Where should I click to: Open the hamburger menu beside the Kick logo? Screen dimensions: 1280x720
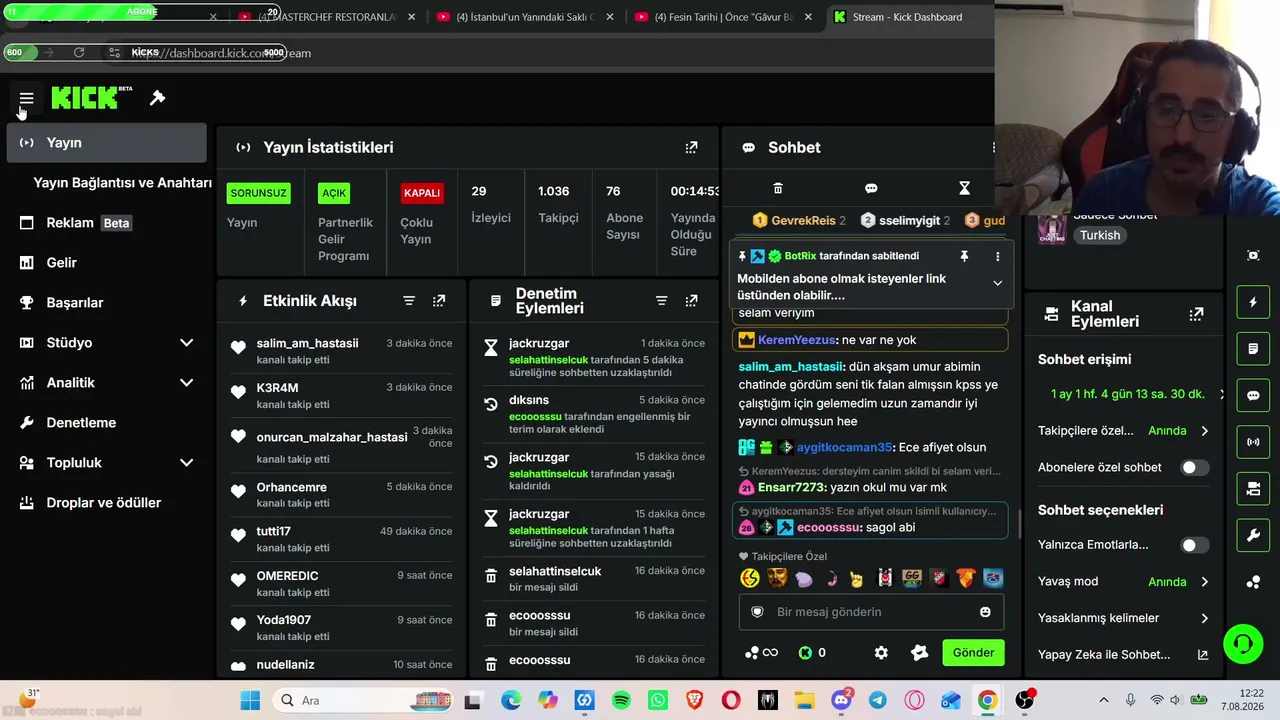pyautogui.click(x=27, y=98)
